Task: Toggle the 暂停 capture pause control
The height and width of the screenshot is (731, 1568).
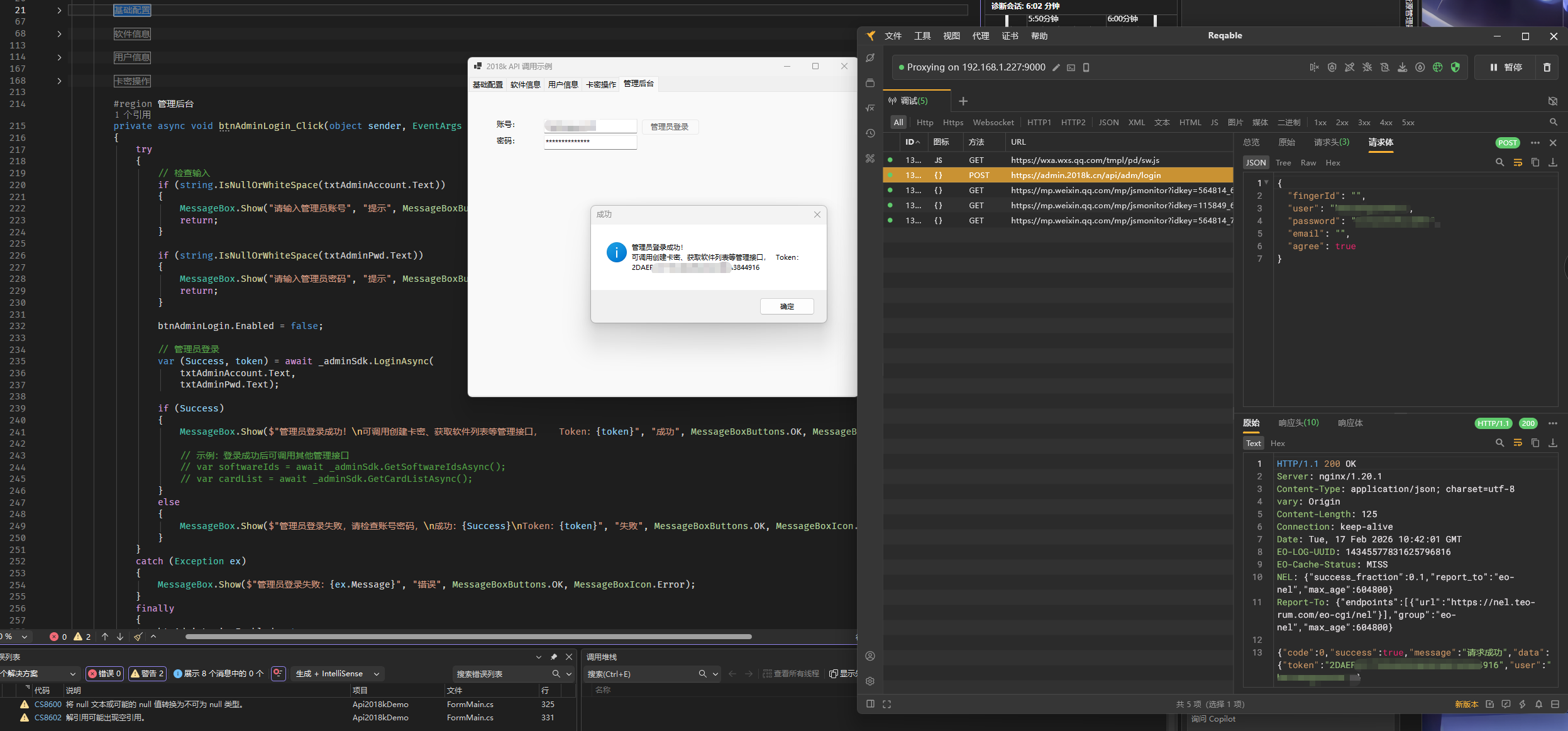Action: pos(1506,67)
